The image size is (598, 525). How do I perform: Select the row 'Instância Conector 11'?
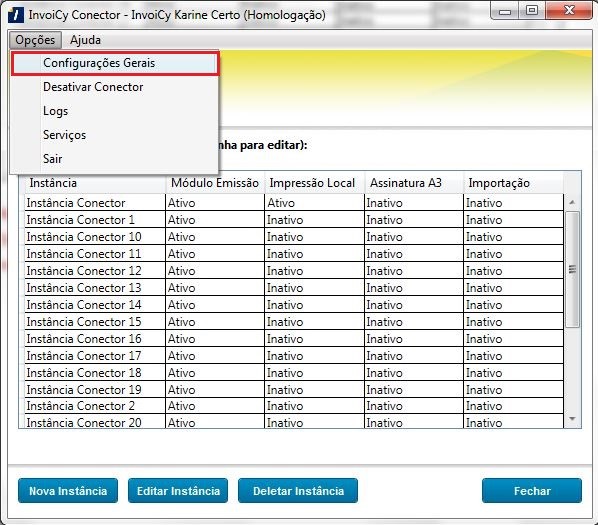[x=294, y=254]
